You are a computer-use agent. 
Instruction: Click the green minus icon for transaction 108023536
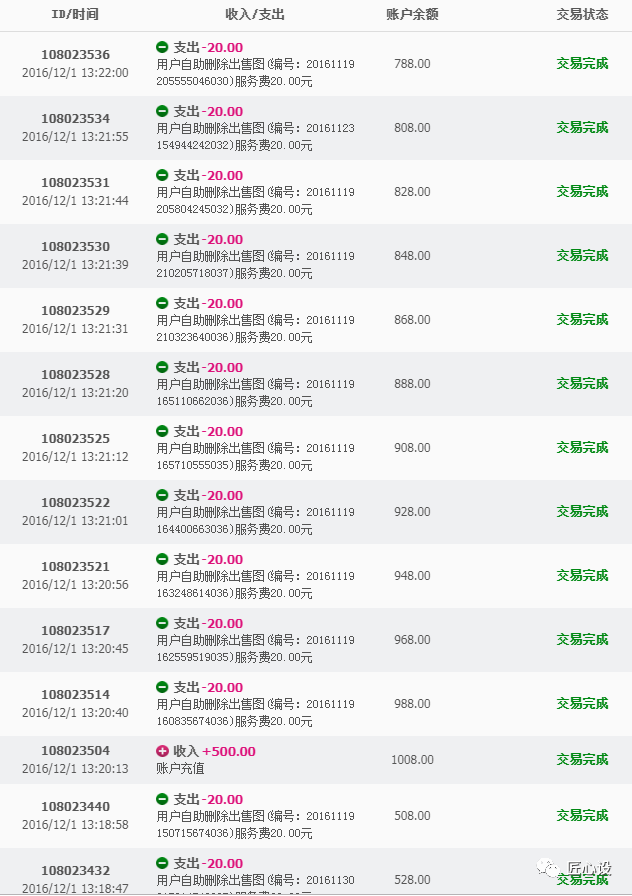coord(163,47)
